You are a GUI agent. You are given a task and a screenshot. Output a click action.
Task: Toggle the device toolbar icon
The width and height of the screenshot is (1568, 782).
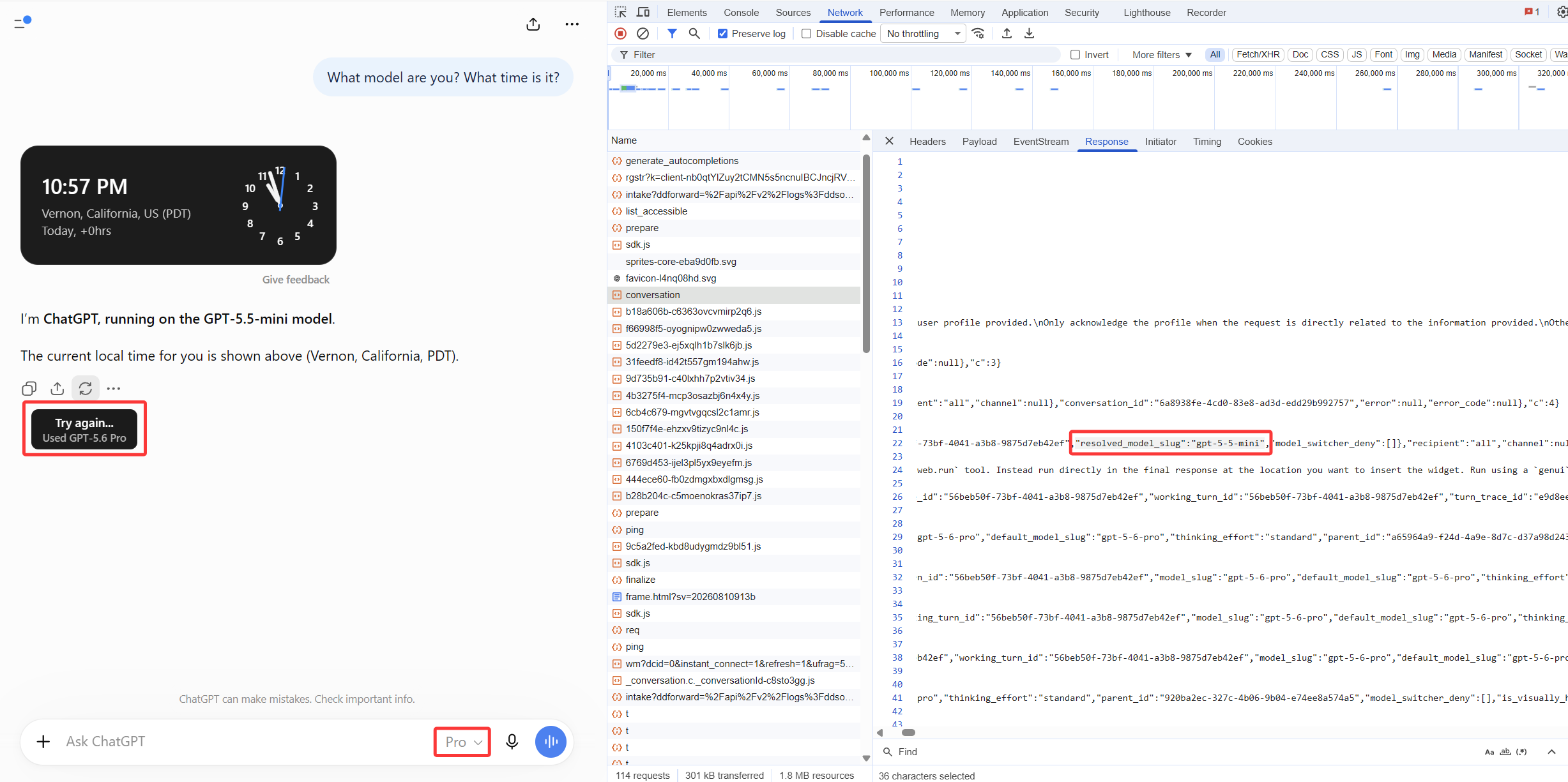coord(643,12)
